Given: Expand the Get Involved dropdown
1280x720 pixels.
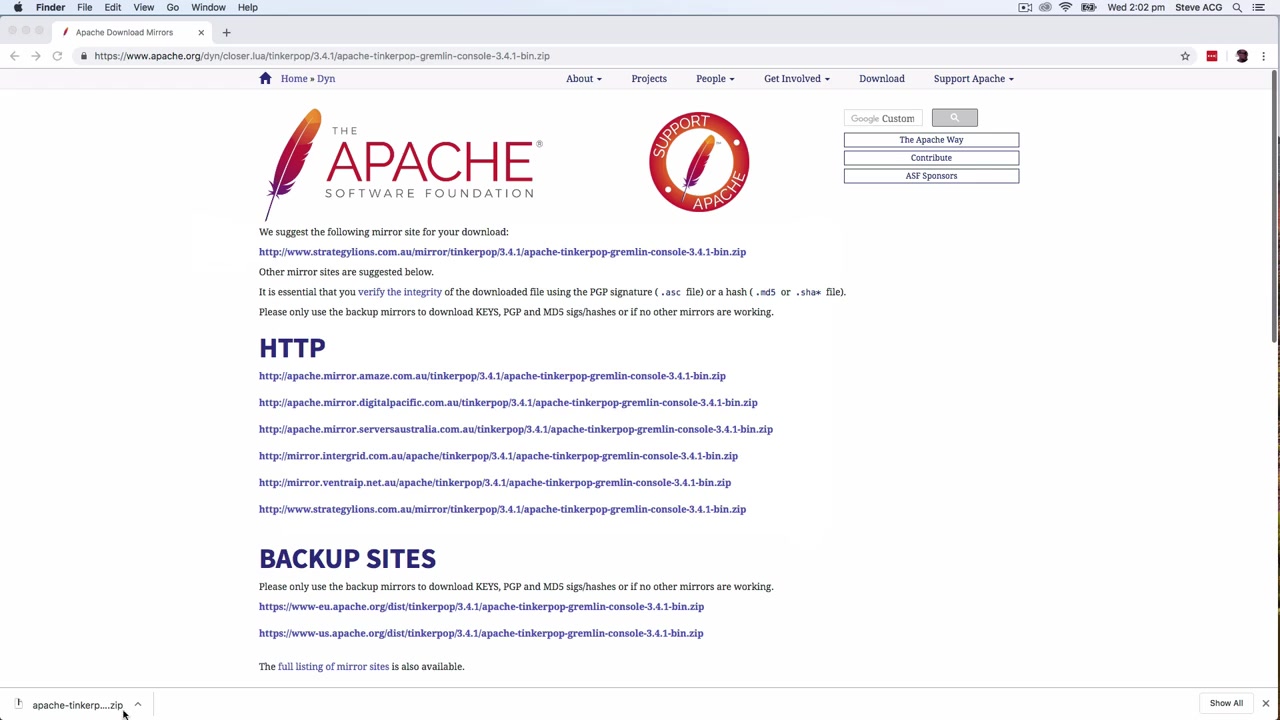Looking at the screenshot, I should point(797,78).
